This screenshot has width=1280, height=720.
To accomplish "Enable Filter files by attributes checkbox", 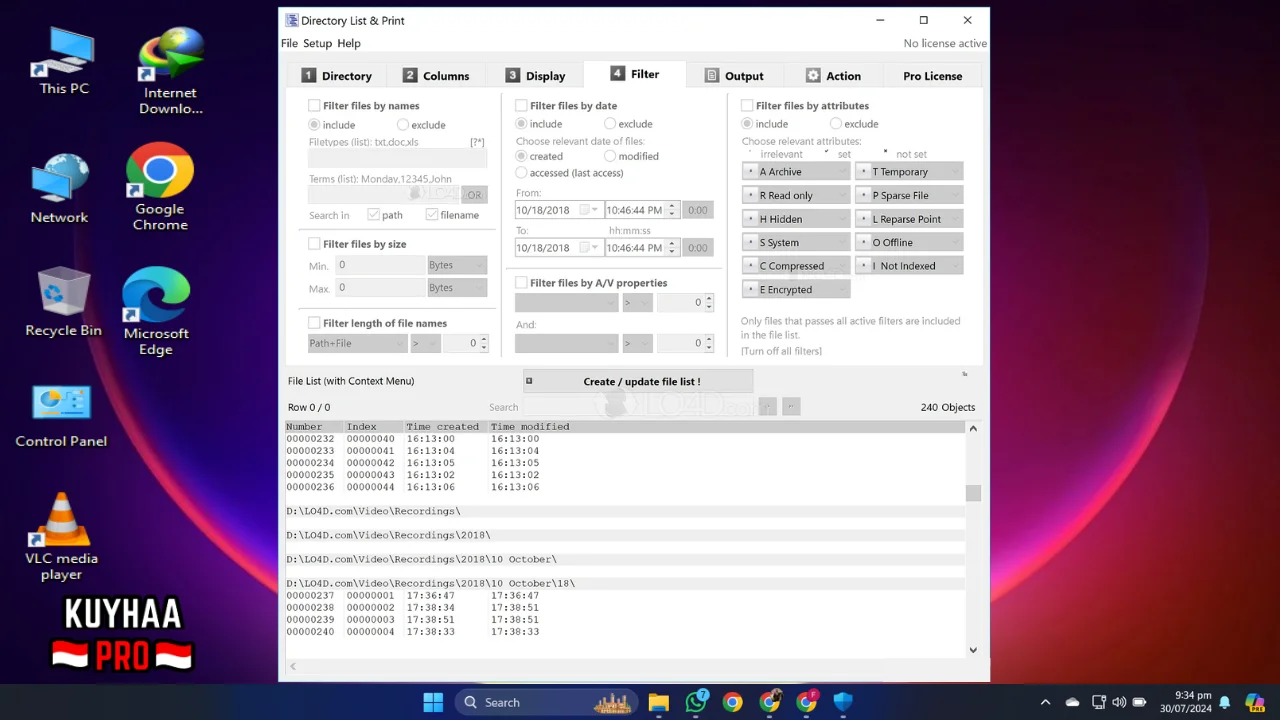I will point(747,105).
